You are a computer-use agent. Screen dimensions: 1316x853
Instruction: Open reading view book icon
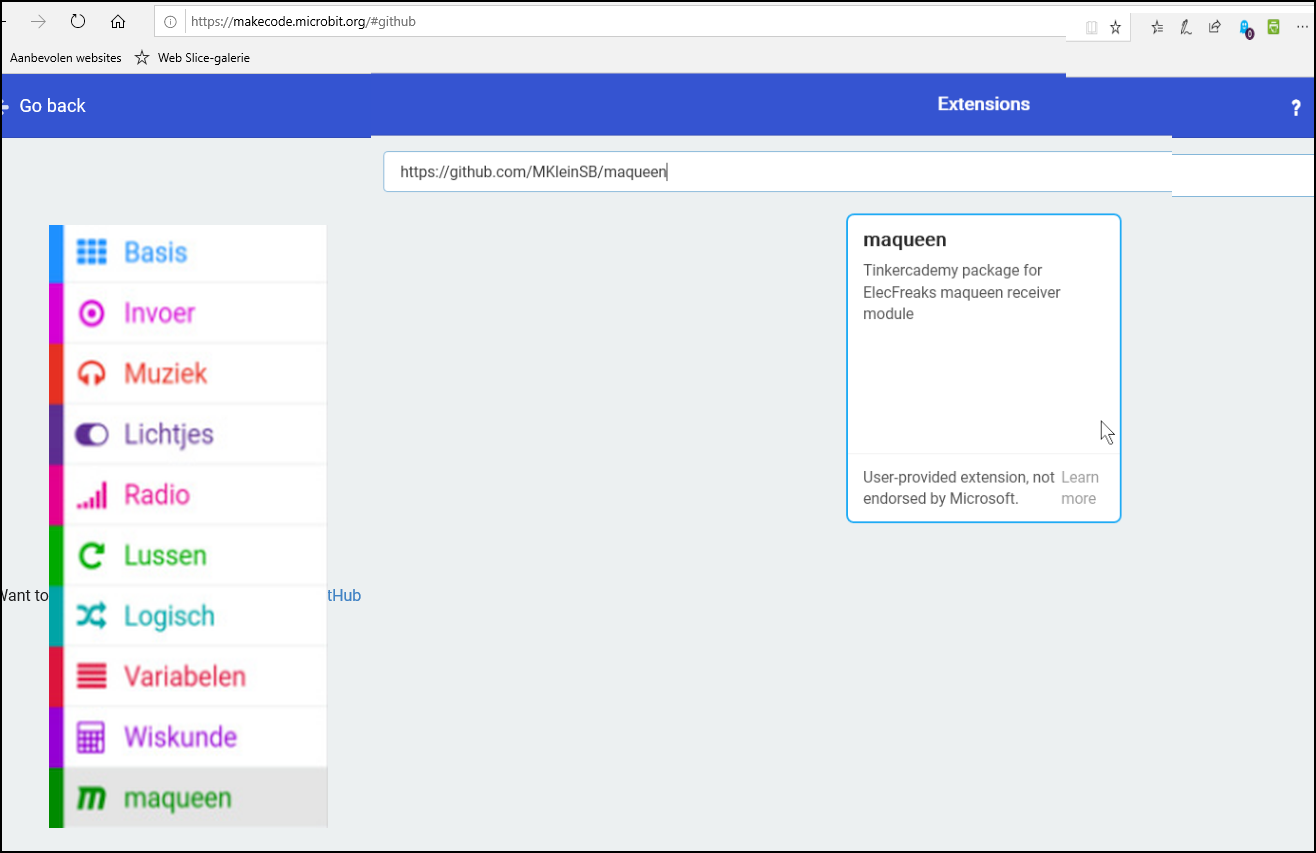point(1092,28)
